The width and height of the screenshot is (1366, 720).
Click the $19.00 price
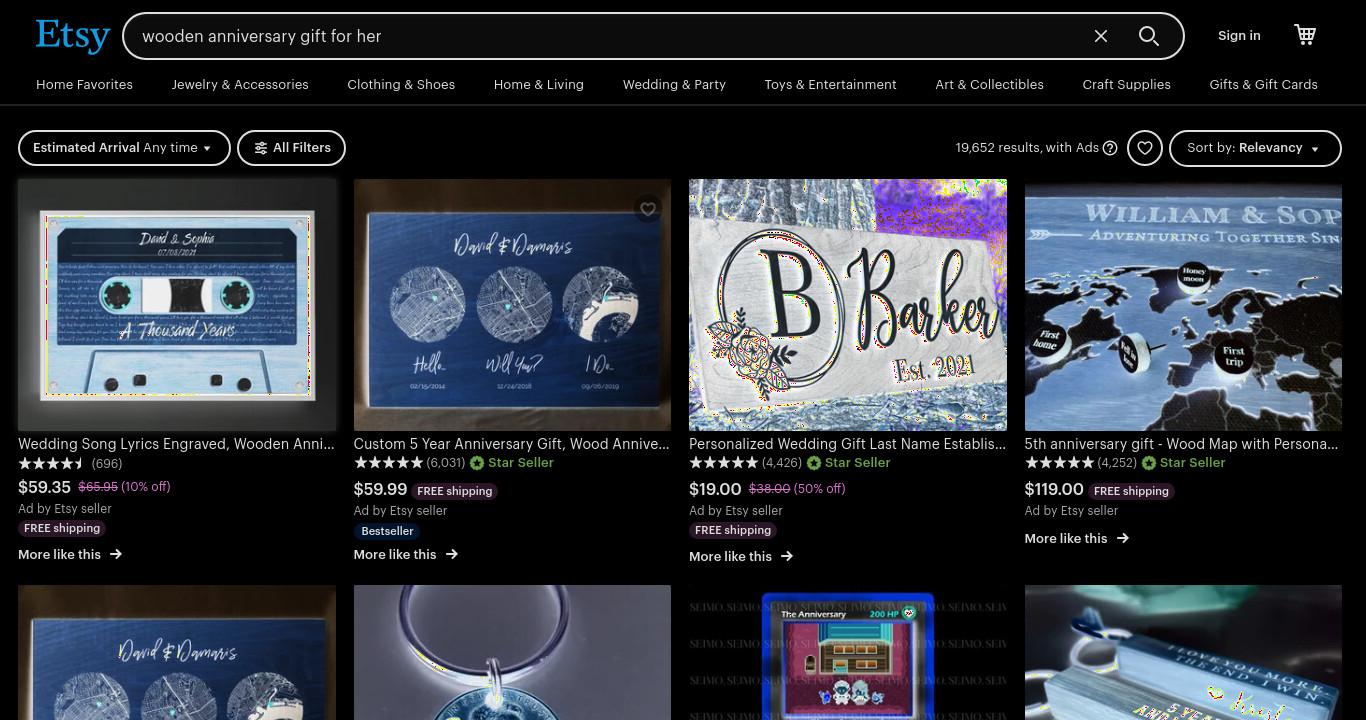[x=715, y=489]
